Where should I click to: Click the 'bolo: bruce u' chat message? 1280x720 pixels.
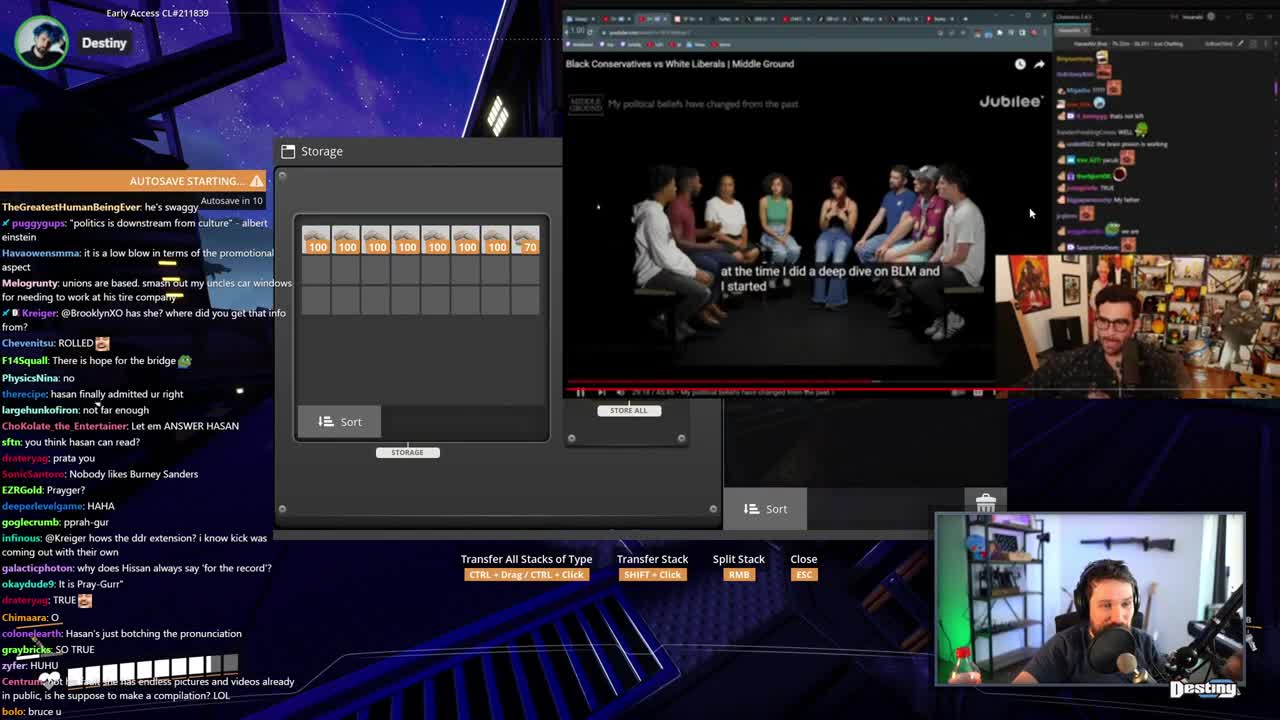tap(31, 712)
